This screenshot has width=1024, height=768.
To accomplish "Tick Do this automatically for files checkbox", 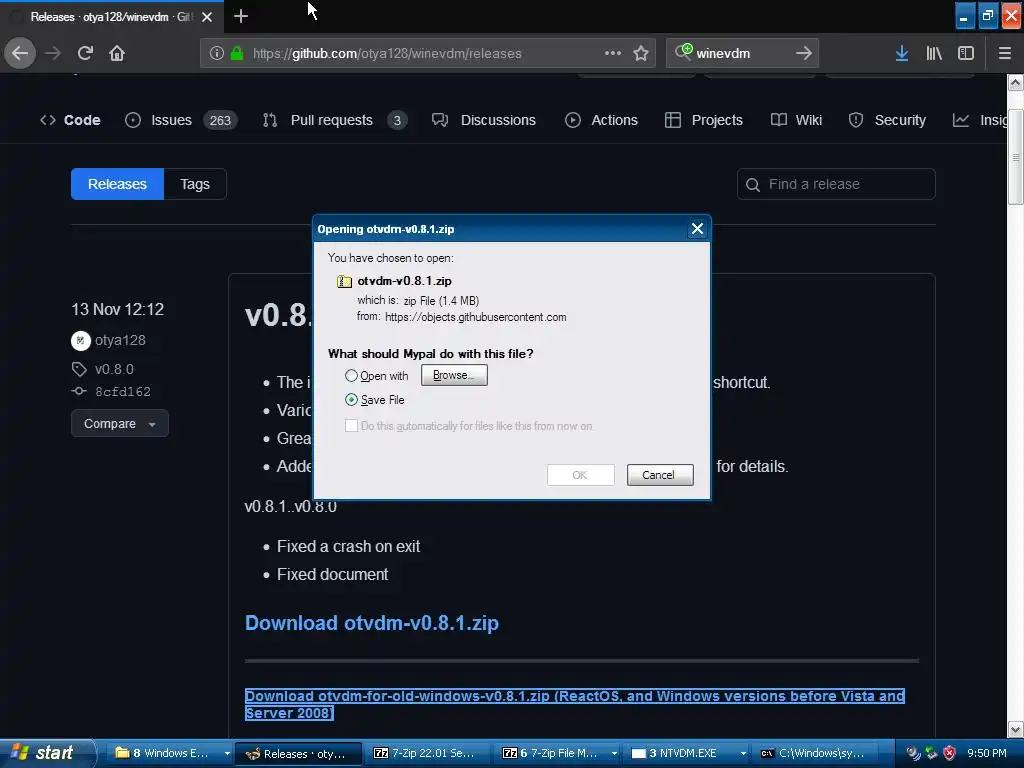I will [x=351, y=426].
